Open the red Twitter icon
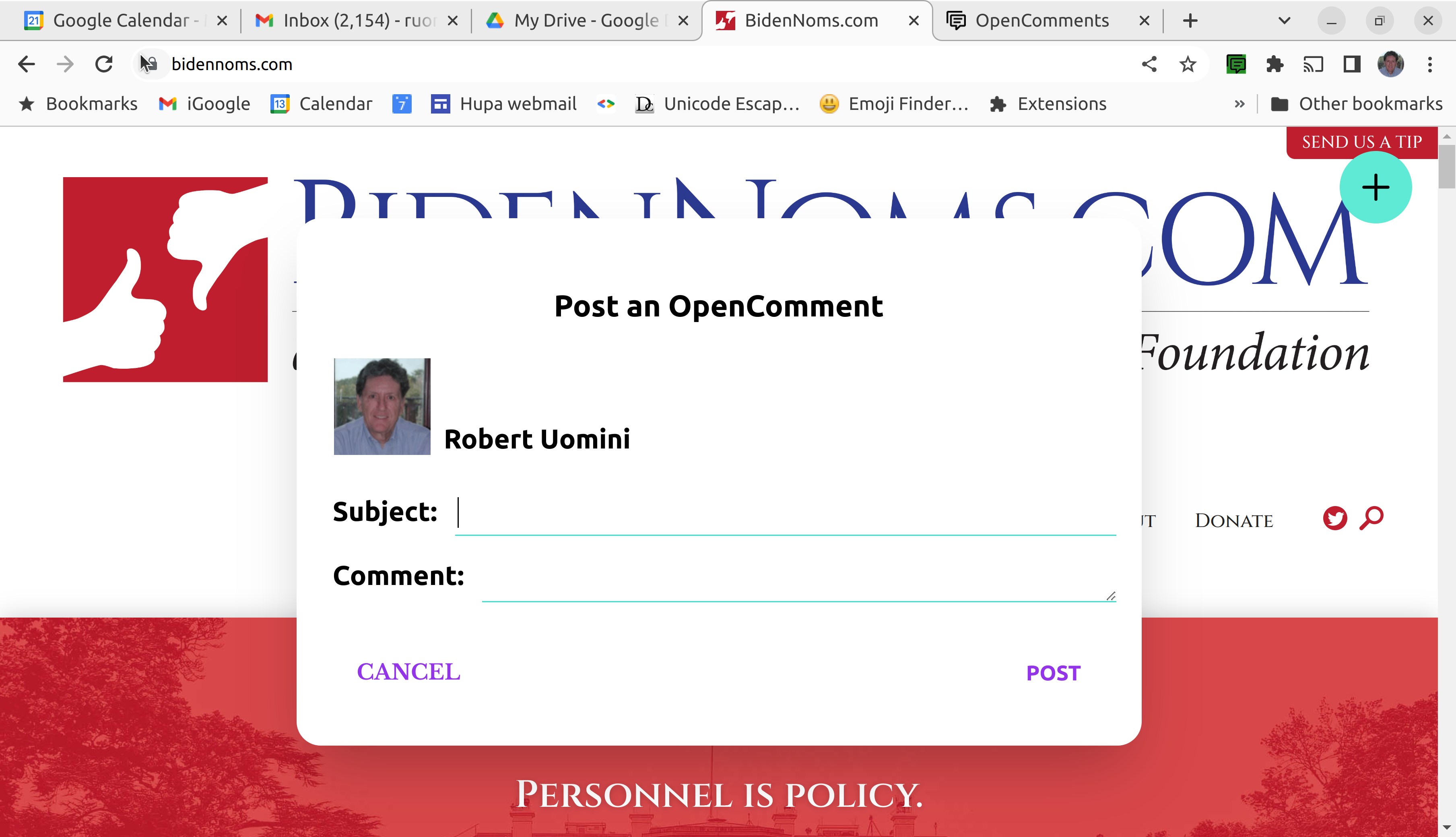1456x837 pixels. click(1335, 518)
